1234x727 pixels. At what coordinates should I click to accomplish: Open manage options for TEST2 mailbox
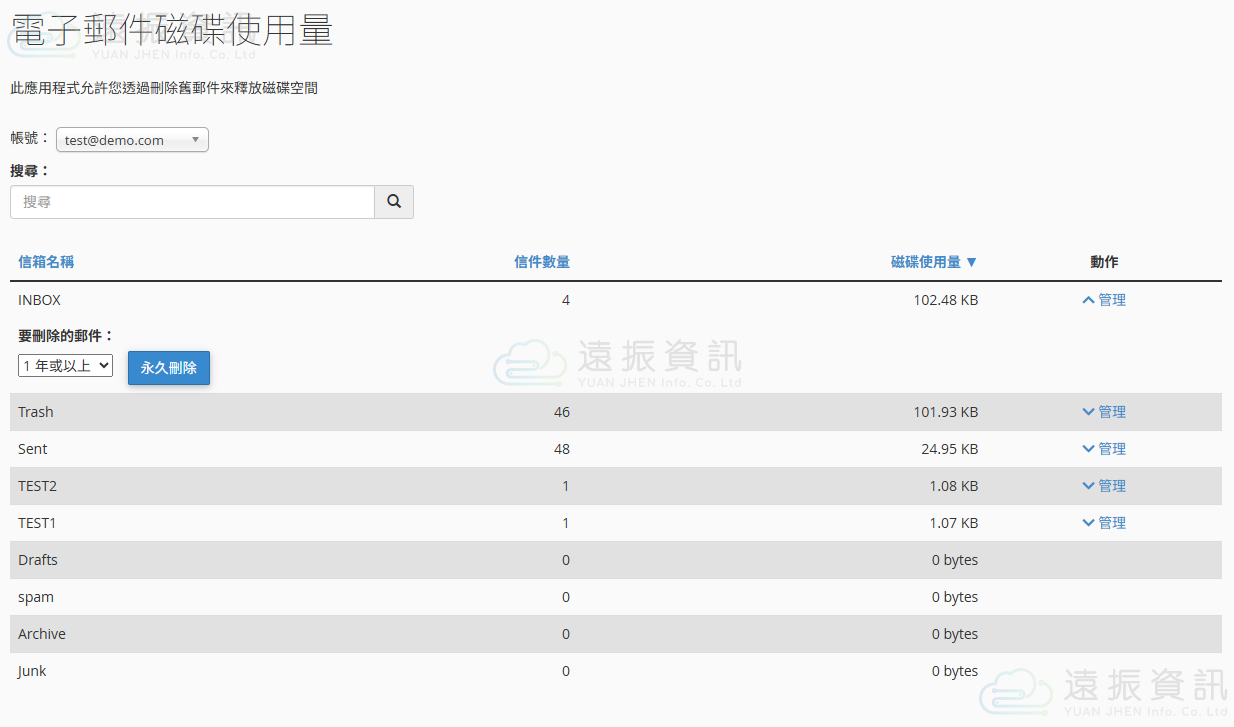(1104, 486)
